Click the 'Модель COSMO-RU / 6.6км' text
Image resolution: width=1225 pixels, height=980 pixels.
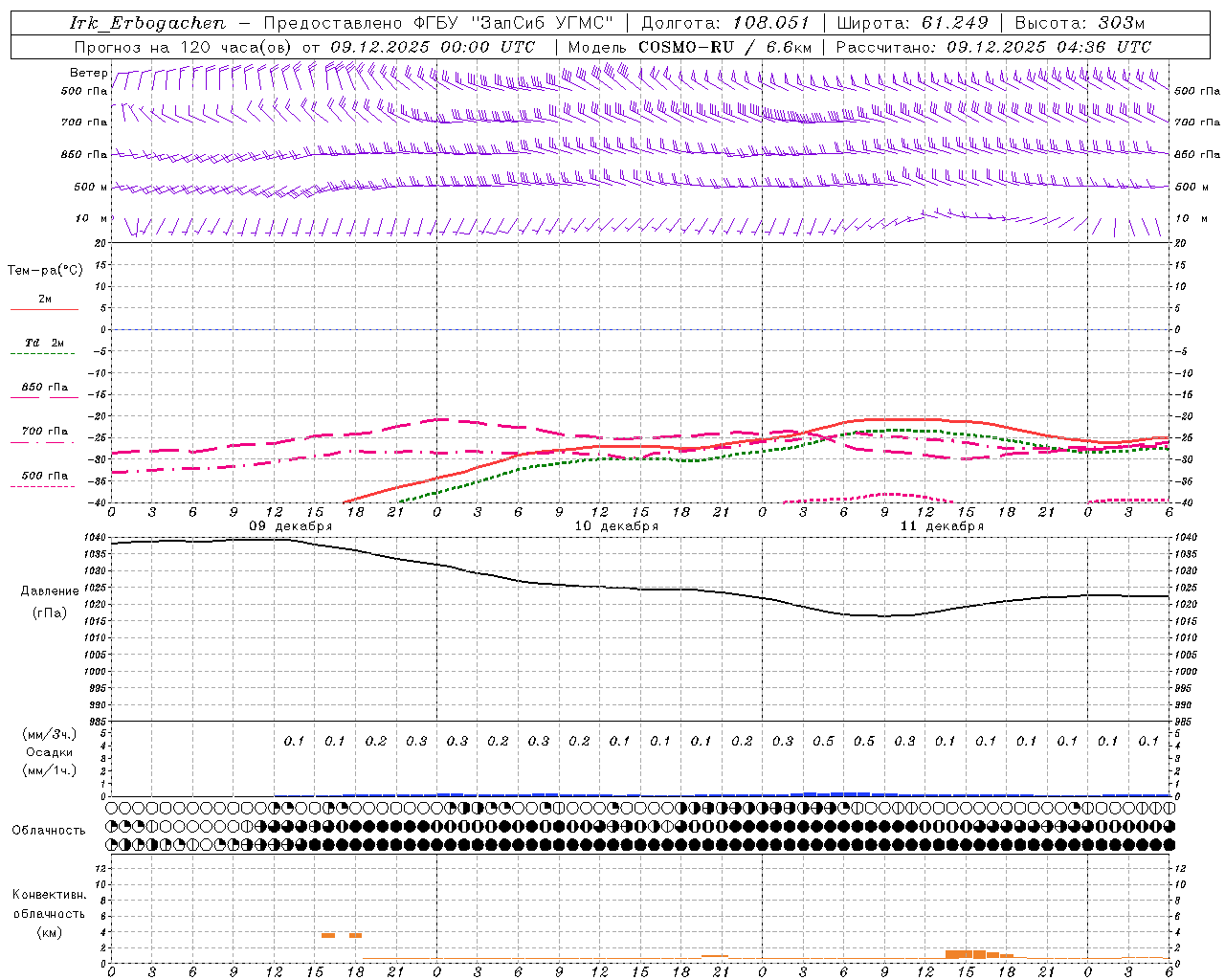click(x=690, y=47)
